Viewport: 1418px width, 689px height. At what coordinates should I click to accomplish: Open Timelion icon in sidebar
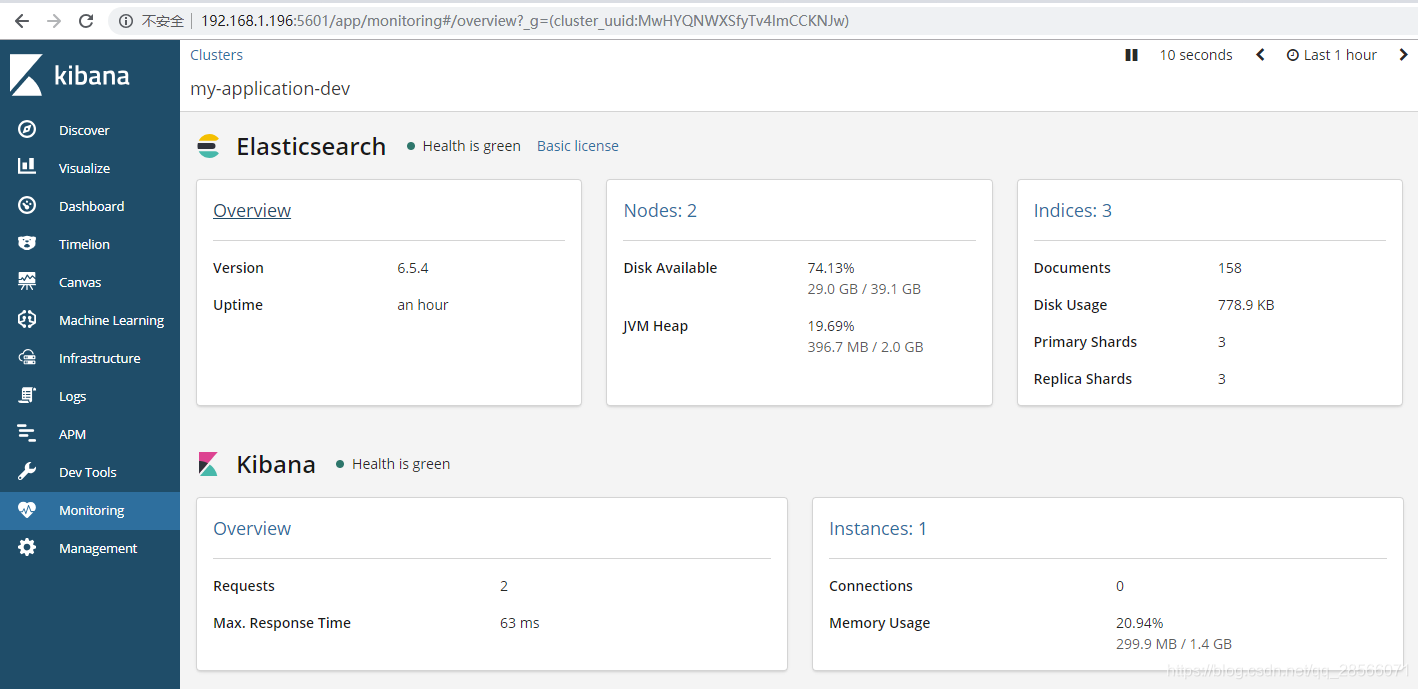pos(27,244)
